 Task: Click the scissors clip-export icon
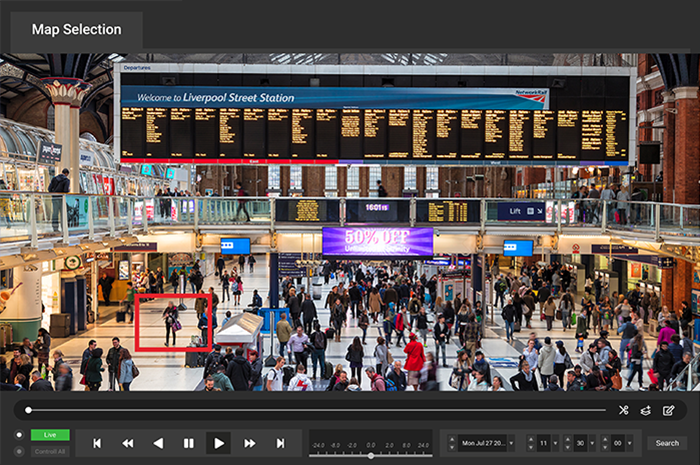(x=624, y=410)
